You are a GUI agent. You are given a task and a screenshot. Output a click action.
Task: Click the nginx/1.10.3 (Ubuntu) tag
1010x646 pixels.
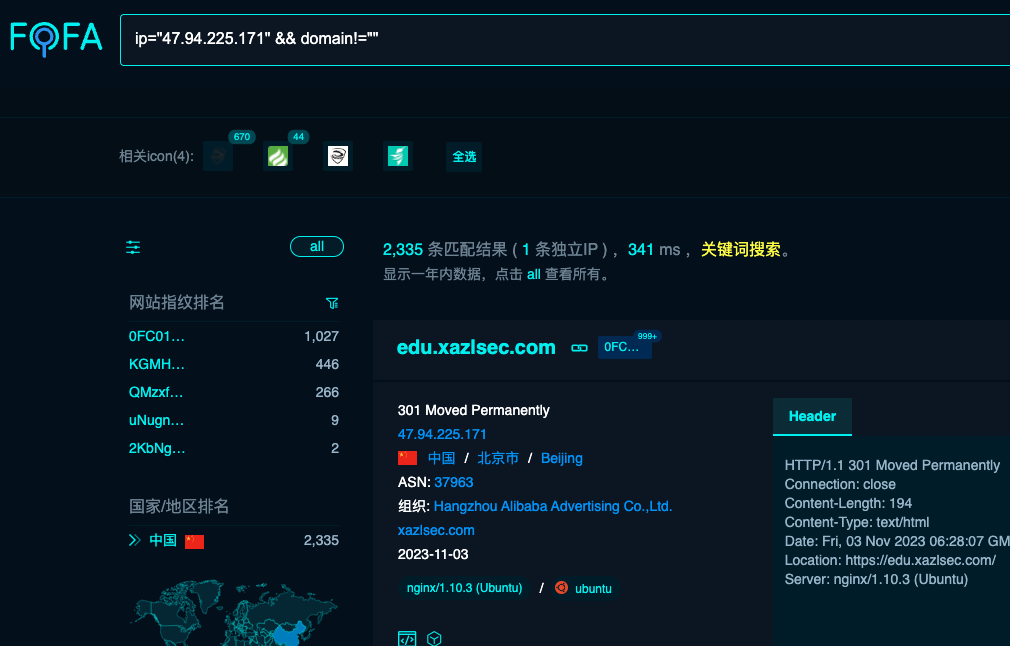point(464,588)
